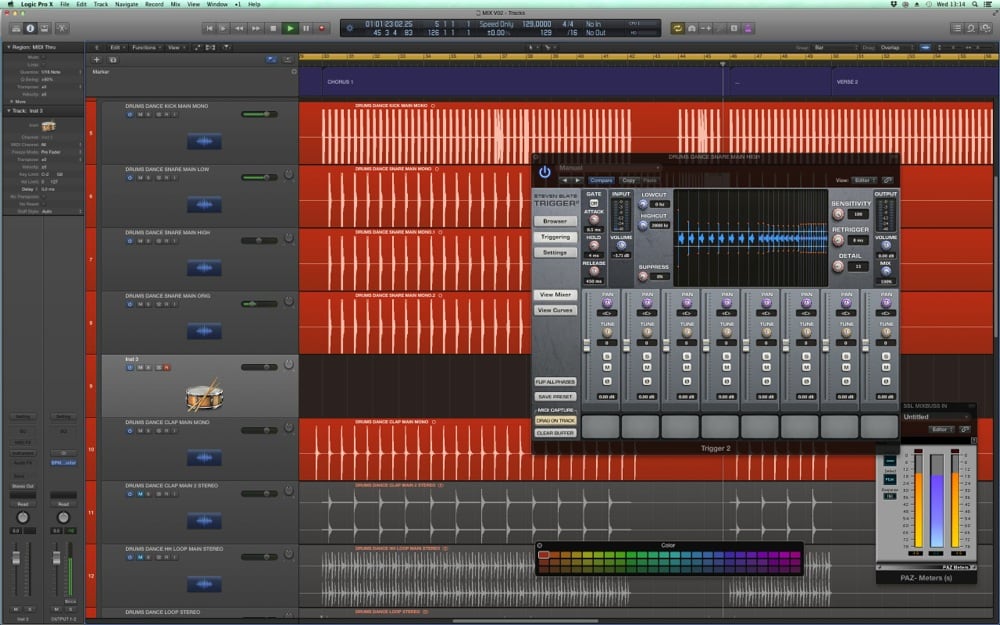This screenshot has height=625, width=1000.
Task: Toggle the Inspector info button
Action: pos(30,28)
